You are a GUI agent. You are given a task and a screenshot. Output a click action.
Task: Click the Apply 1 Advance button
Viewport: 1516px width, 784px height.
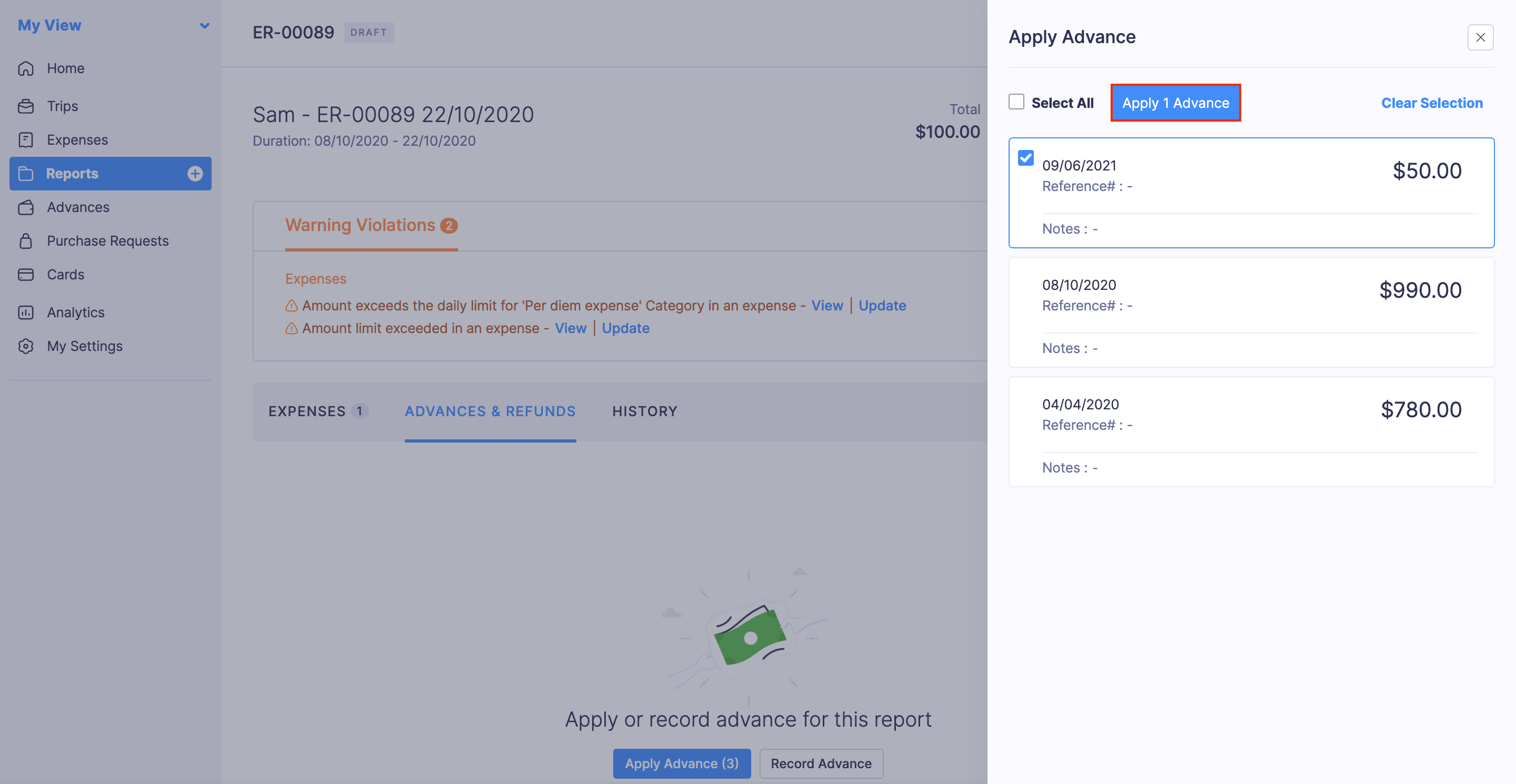coord(1175,102)
